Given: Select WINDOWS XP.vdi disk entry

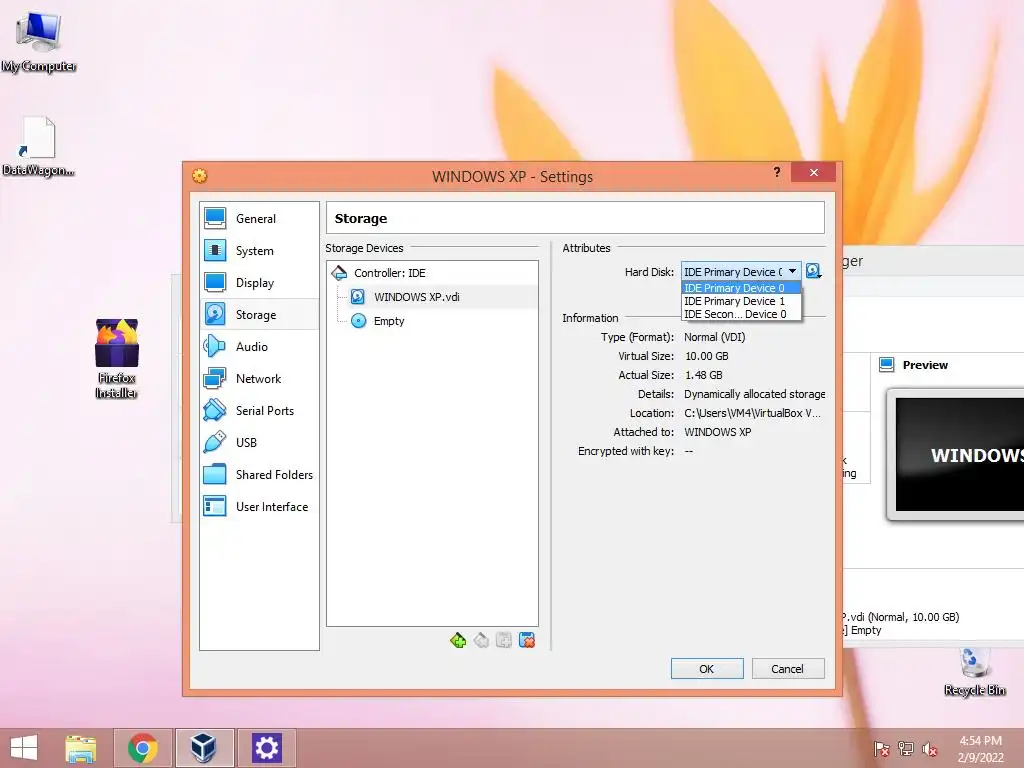Looking at the screenshot, I should coord(432,297).
